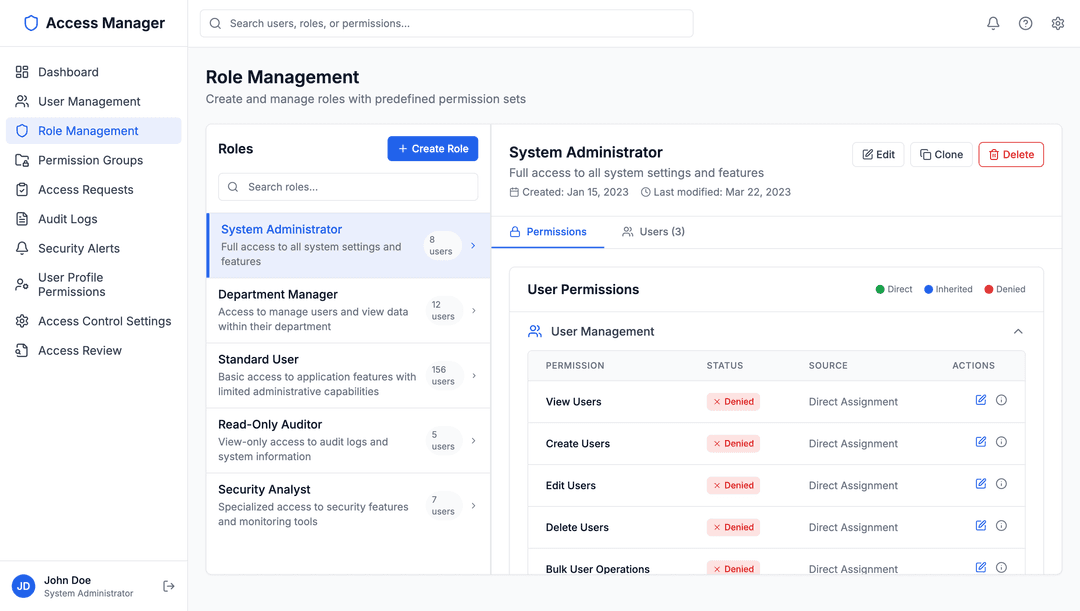The width and height of the screenshot is (1080, 611).
Task: Clone the System Administrator role
Action: (940, 154)
